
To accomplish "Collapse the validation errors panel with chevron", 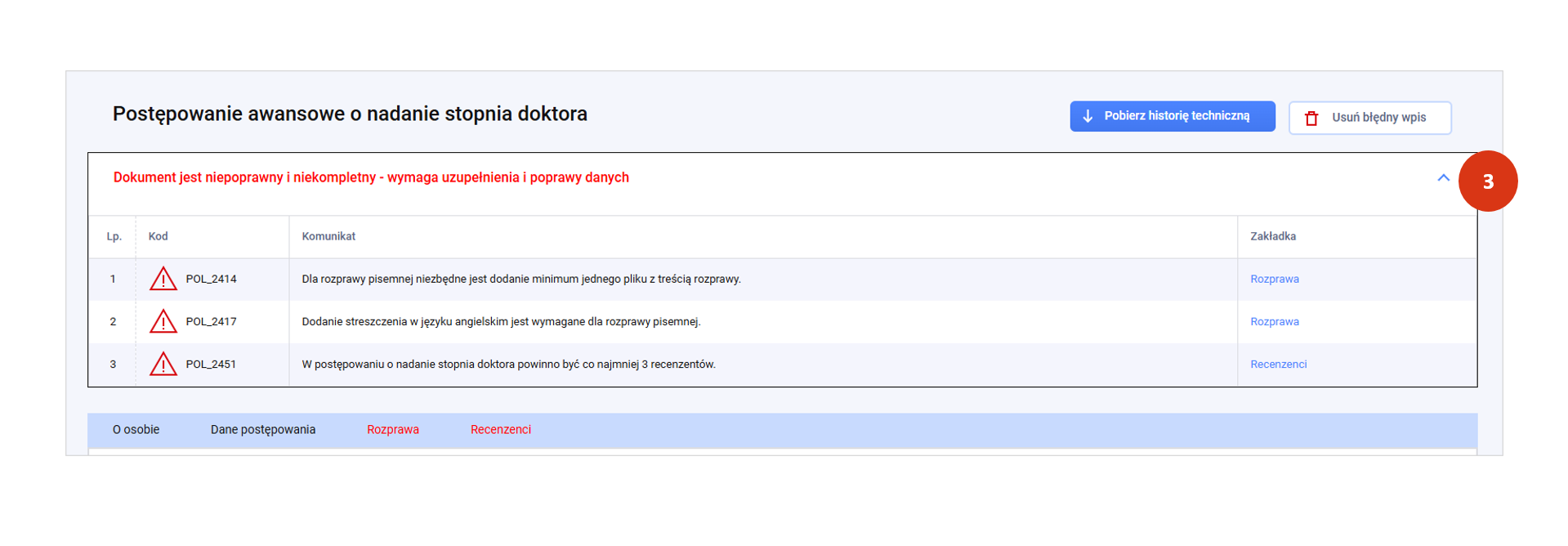I will pos(1443,178).
